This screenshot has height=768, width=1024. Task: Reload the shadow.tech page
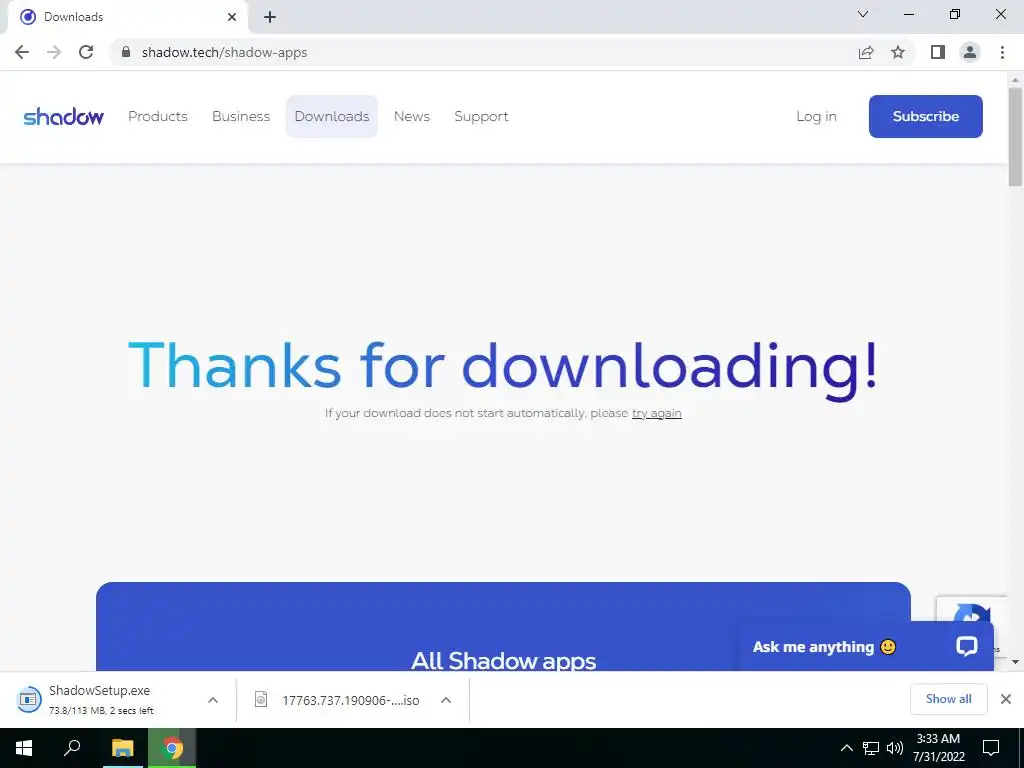(x=86, y=52)
